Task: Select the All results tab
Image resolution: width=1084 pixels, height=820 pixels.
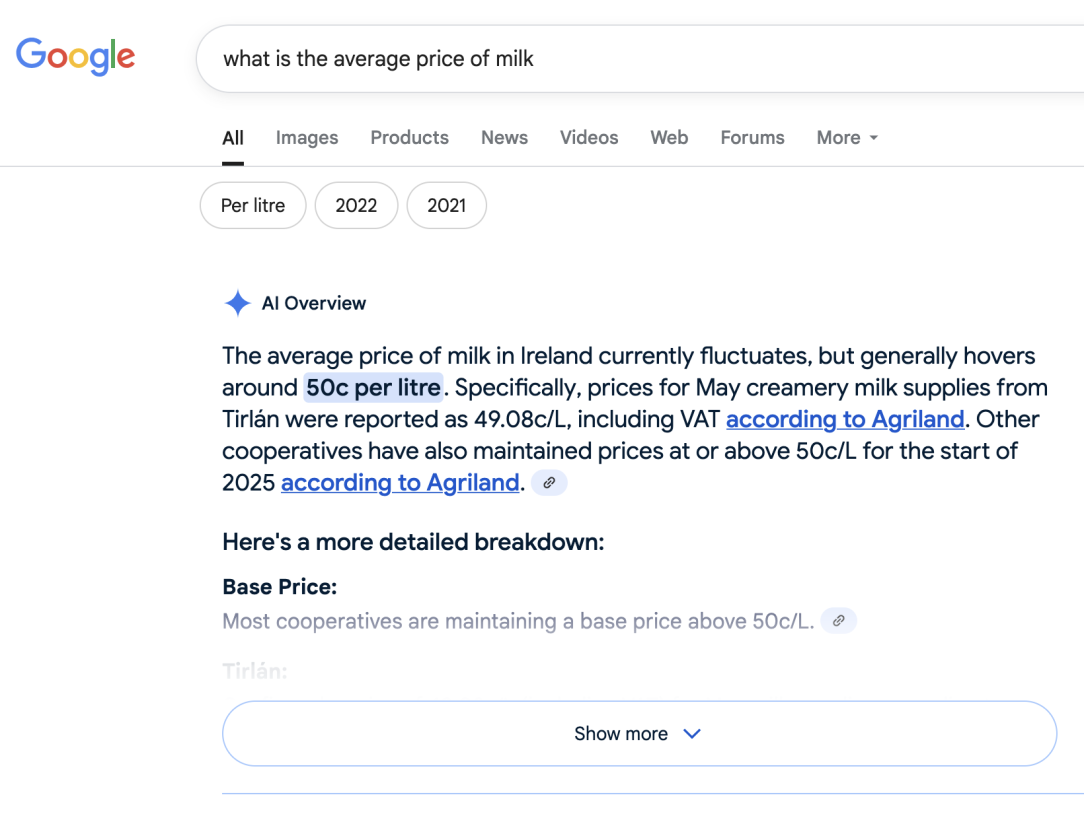Action: pos(233,138)
